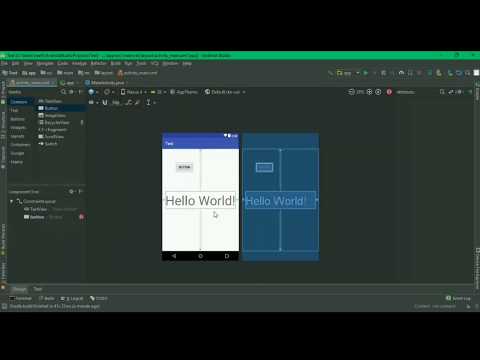Click the zoom out icon on design toolbar

[x=351, y=92]
